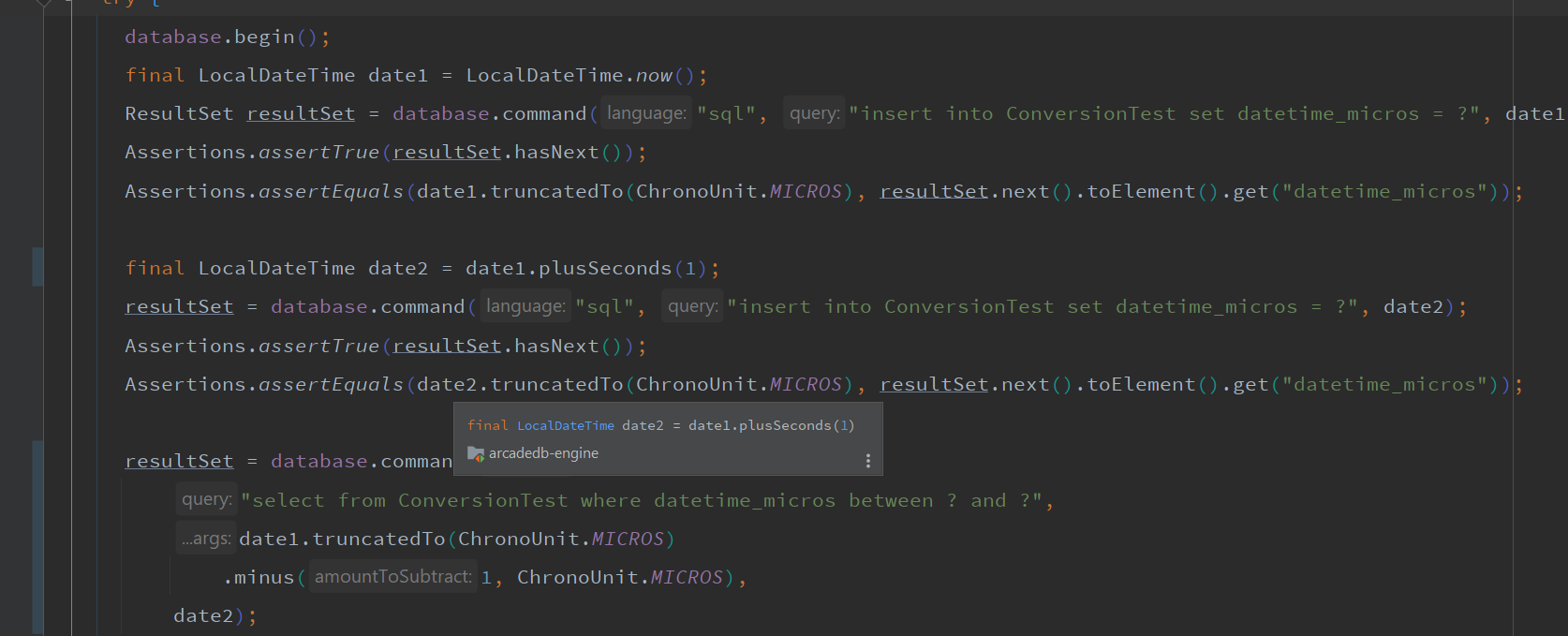Click the arcadedb-engine module name in popup
This screenshot has height=636, width=1568.
point(543,453)
